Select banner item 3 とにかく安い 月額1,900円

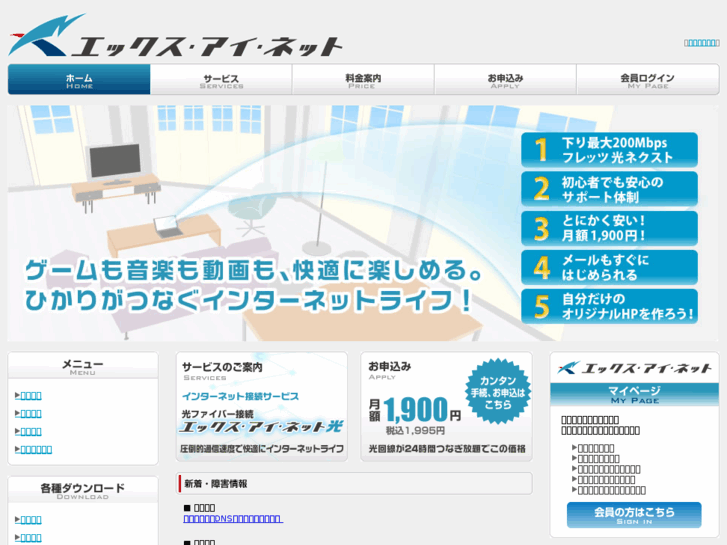pos(609,228)
